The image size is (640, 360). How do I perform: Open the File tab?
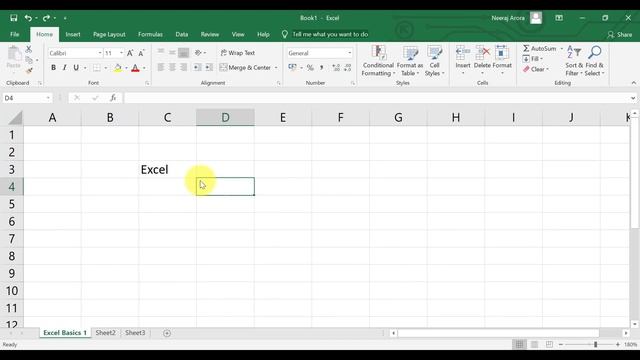[15, 34]
